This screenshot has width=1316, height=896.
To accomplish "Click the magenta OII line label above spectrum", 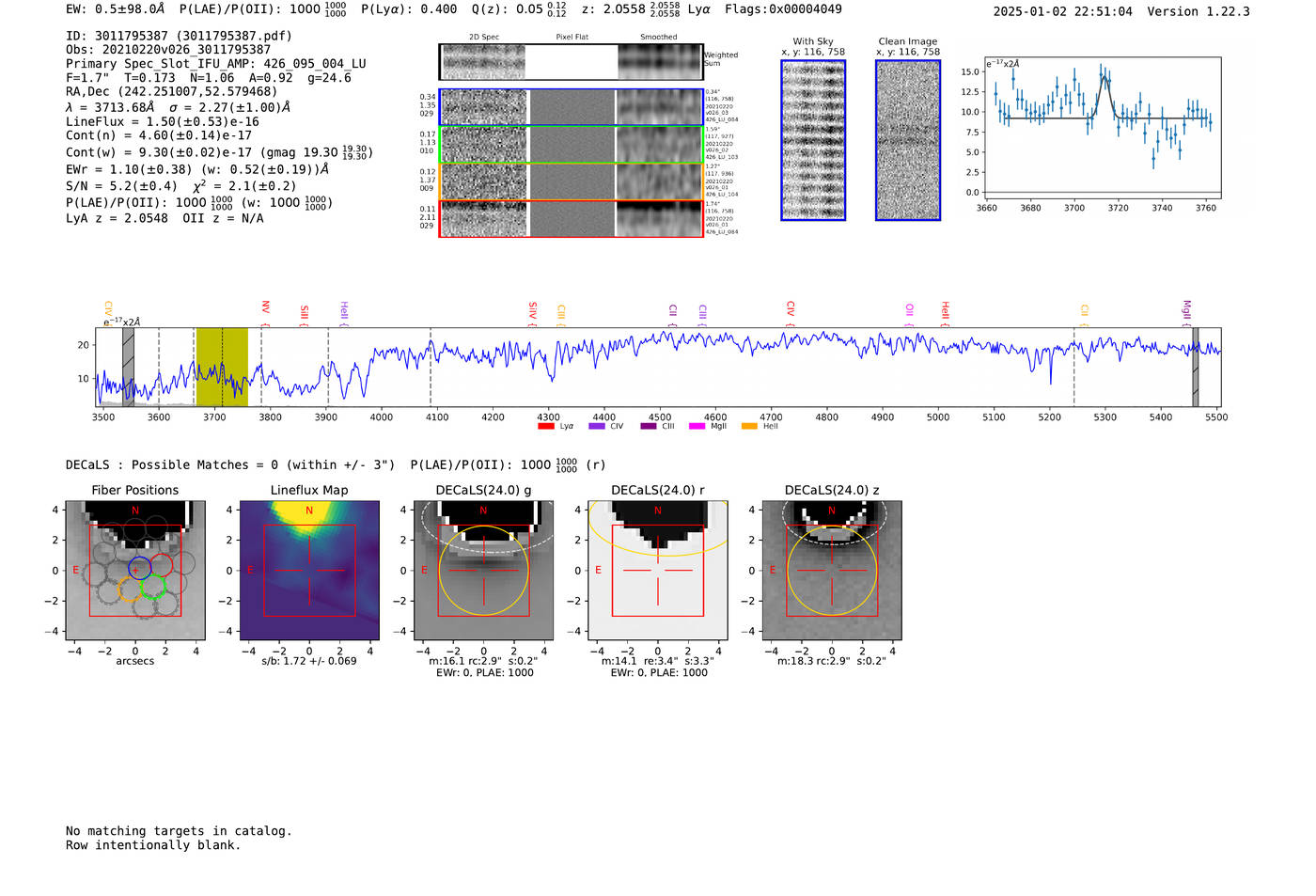I will tap(909, 310).
